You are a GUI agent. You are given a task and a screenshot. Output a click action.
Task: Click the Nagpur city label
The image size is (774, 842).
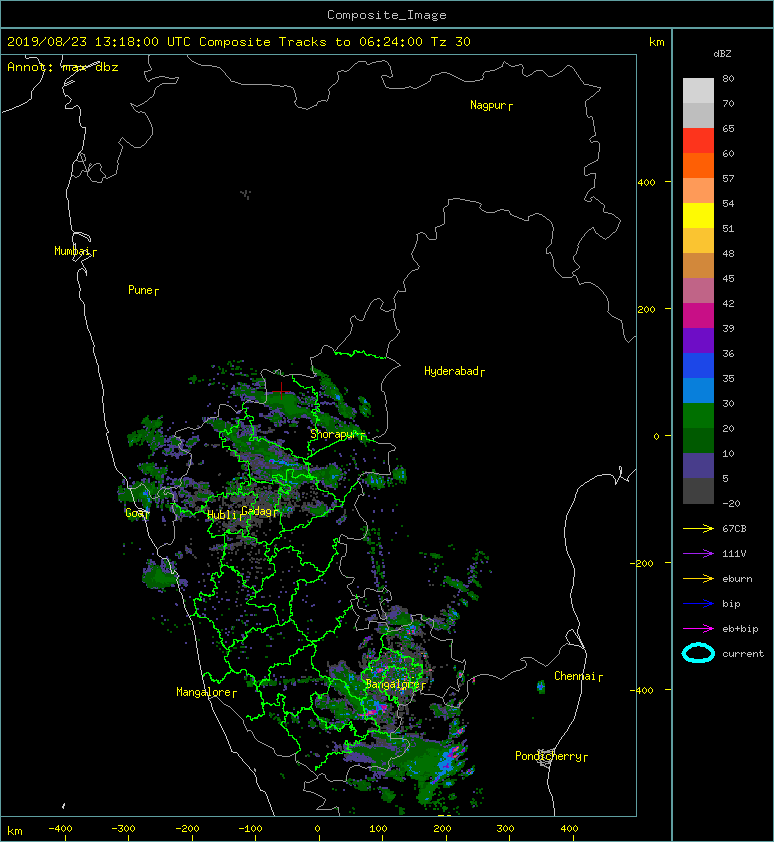[488, 105]
